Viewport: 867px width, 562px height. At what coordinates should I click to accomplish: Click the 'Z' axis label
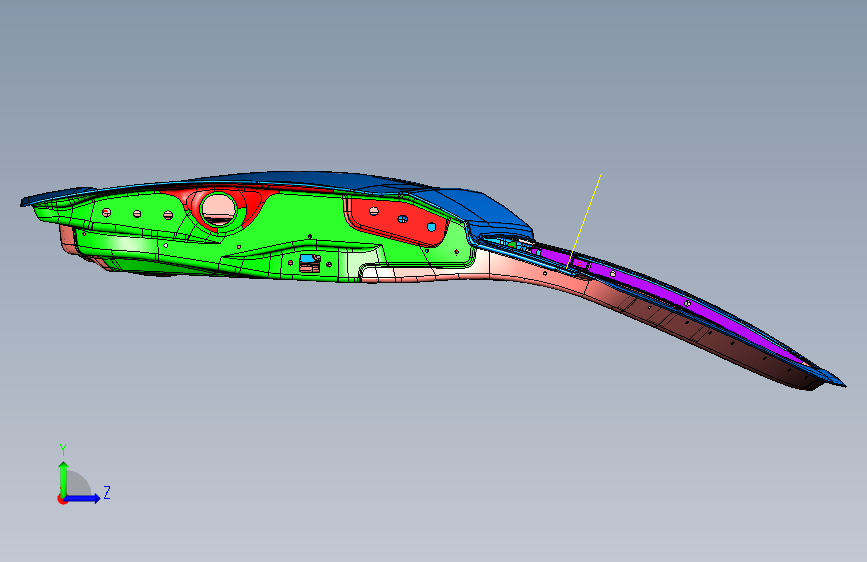pyautogui.click(x=107, y=492)
